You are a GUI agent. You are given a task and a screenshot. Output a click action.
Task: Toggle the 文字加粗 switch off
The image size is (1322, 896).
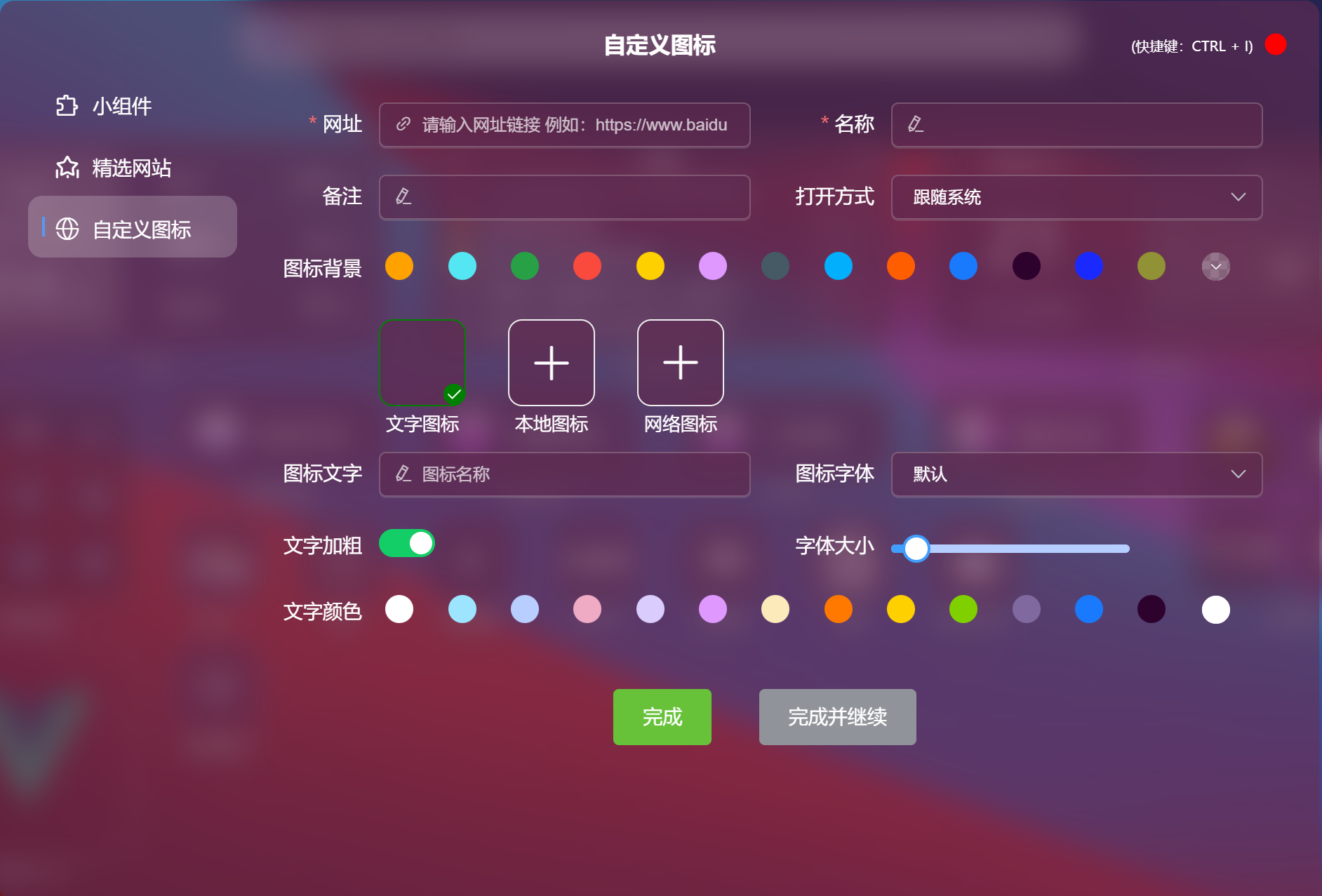(407, 543)
